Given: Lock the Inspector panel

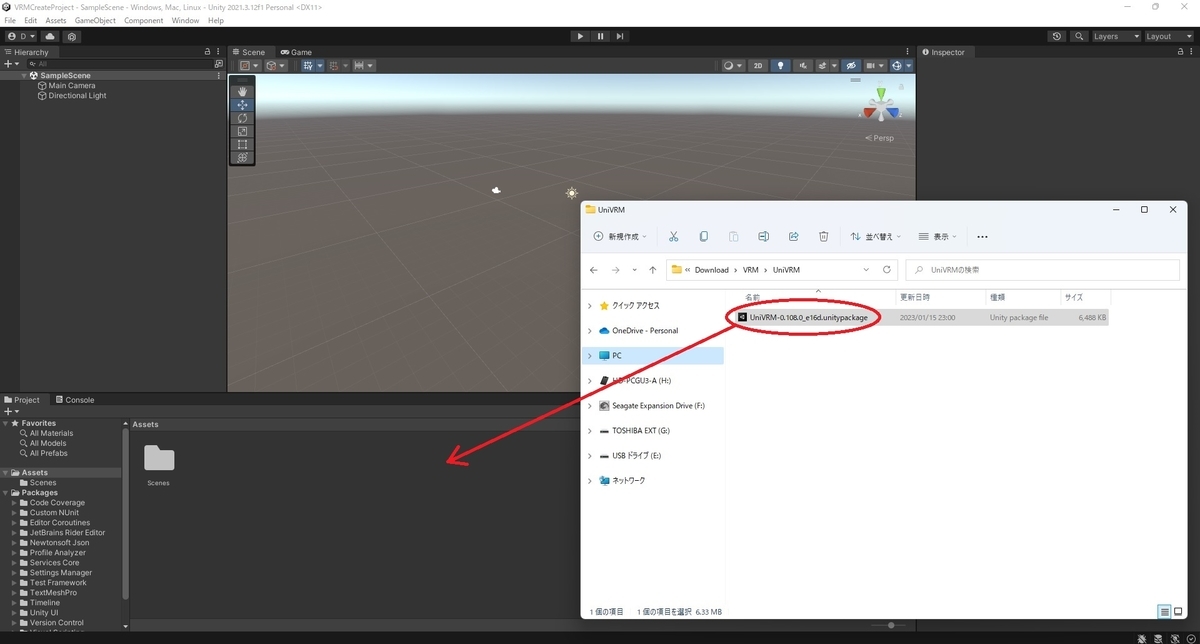Looking at the screenshot, I should tap(1180, 52).
